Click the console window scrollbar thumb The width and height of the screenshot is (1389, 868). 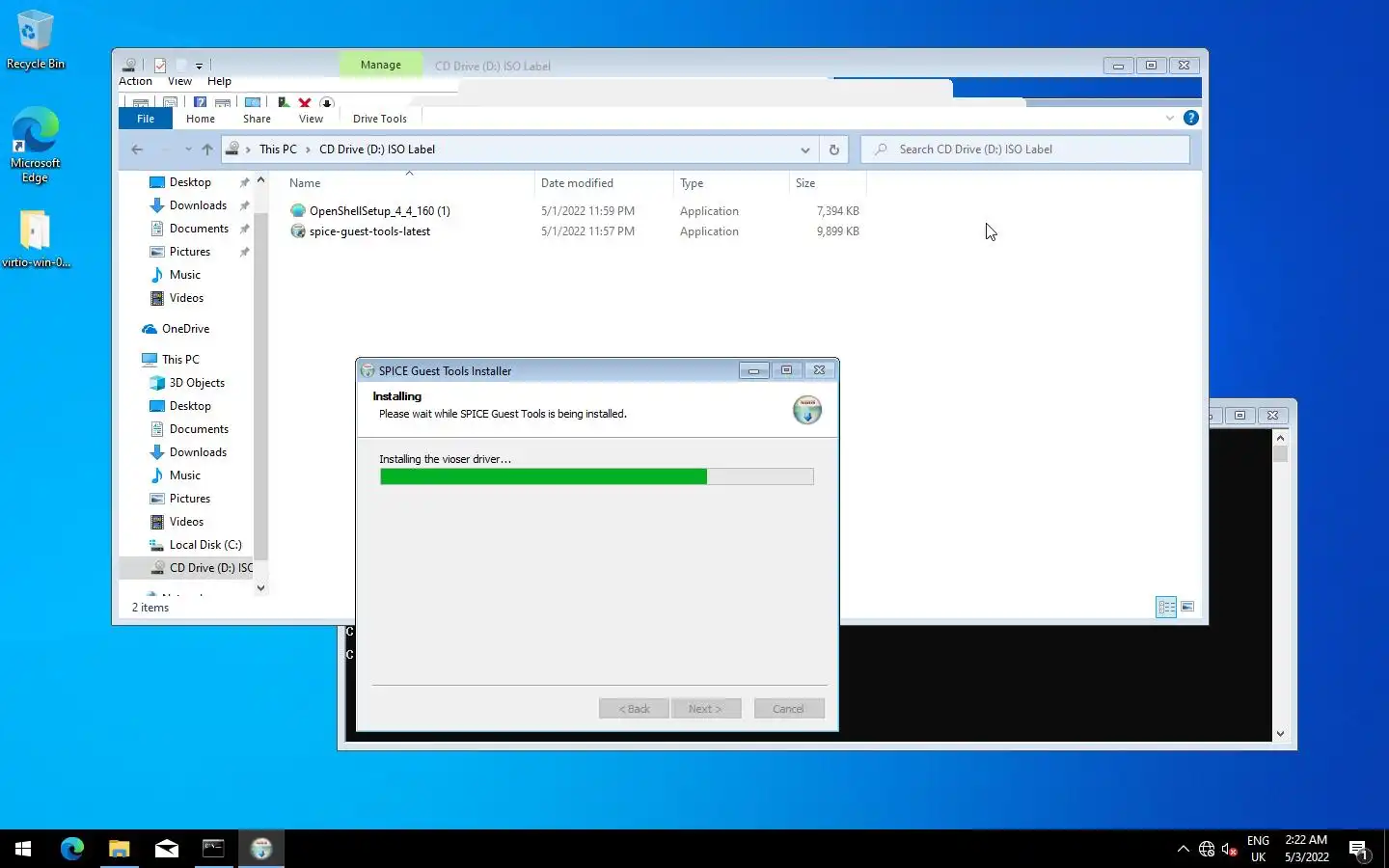(1280, 453)
